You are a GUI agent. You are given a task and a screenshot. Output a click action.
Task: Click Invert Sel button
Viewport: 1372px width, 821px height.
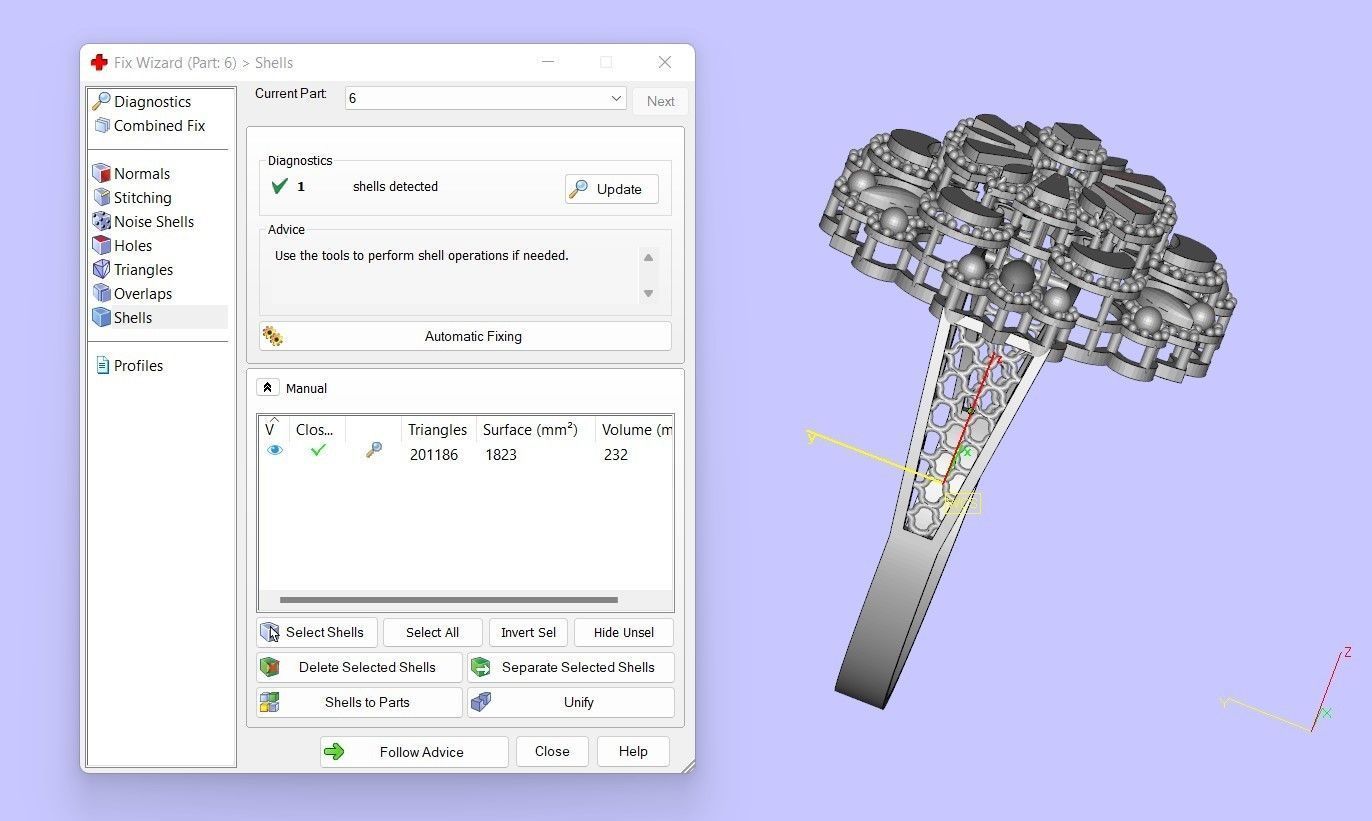click(529, 632)
